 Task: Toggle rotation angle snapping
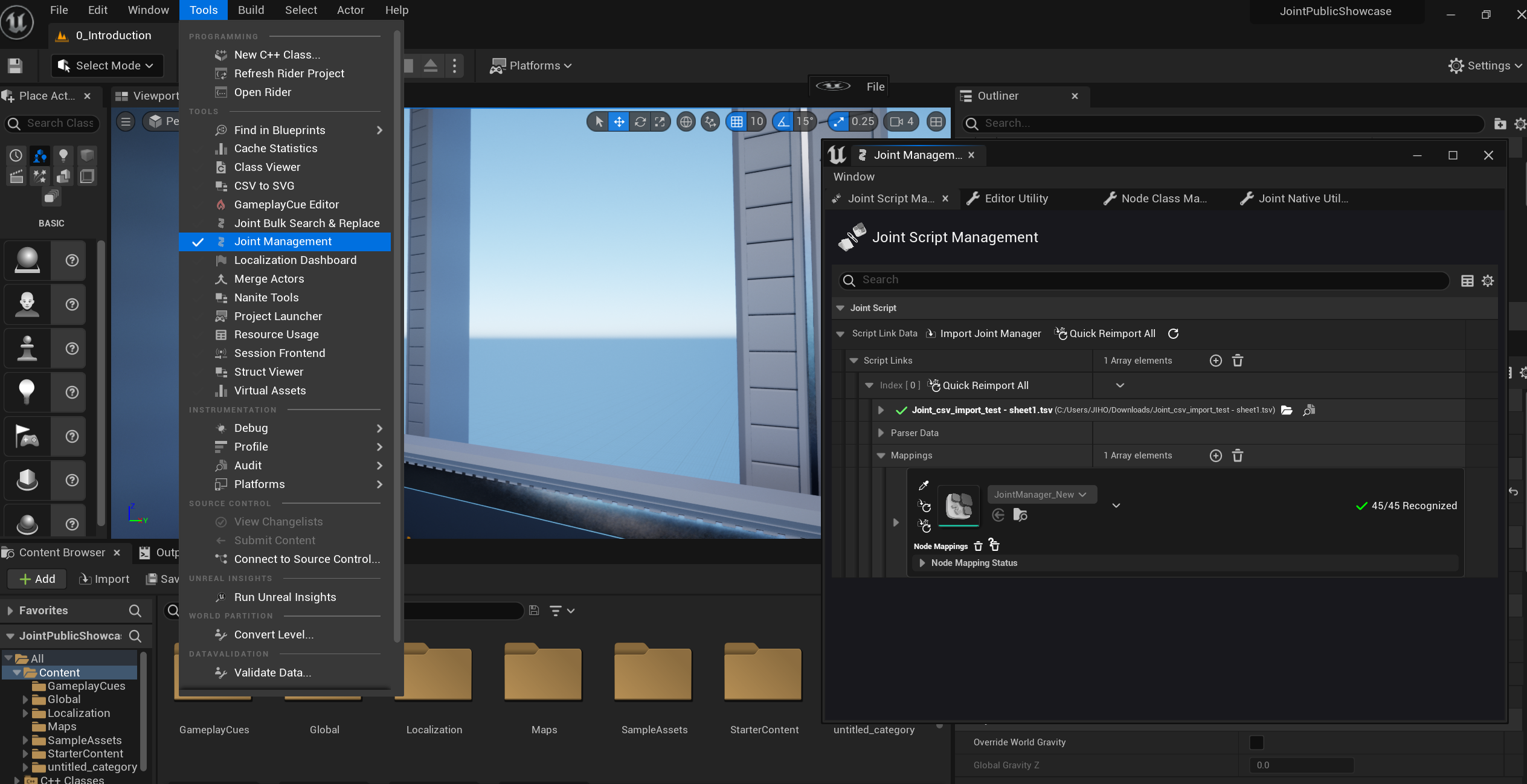[783, 122]
